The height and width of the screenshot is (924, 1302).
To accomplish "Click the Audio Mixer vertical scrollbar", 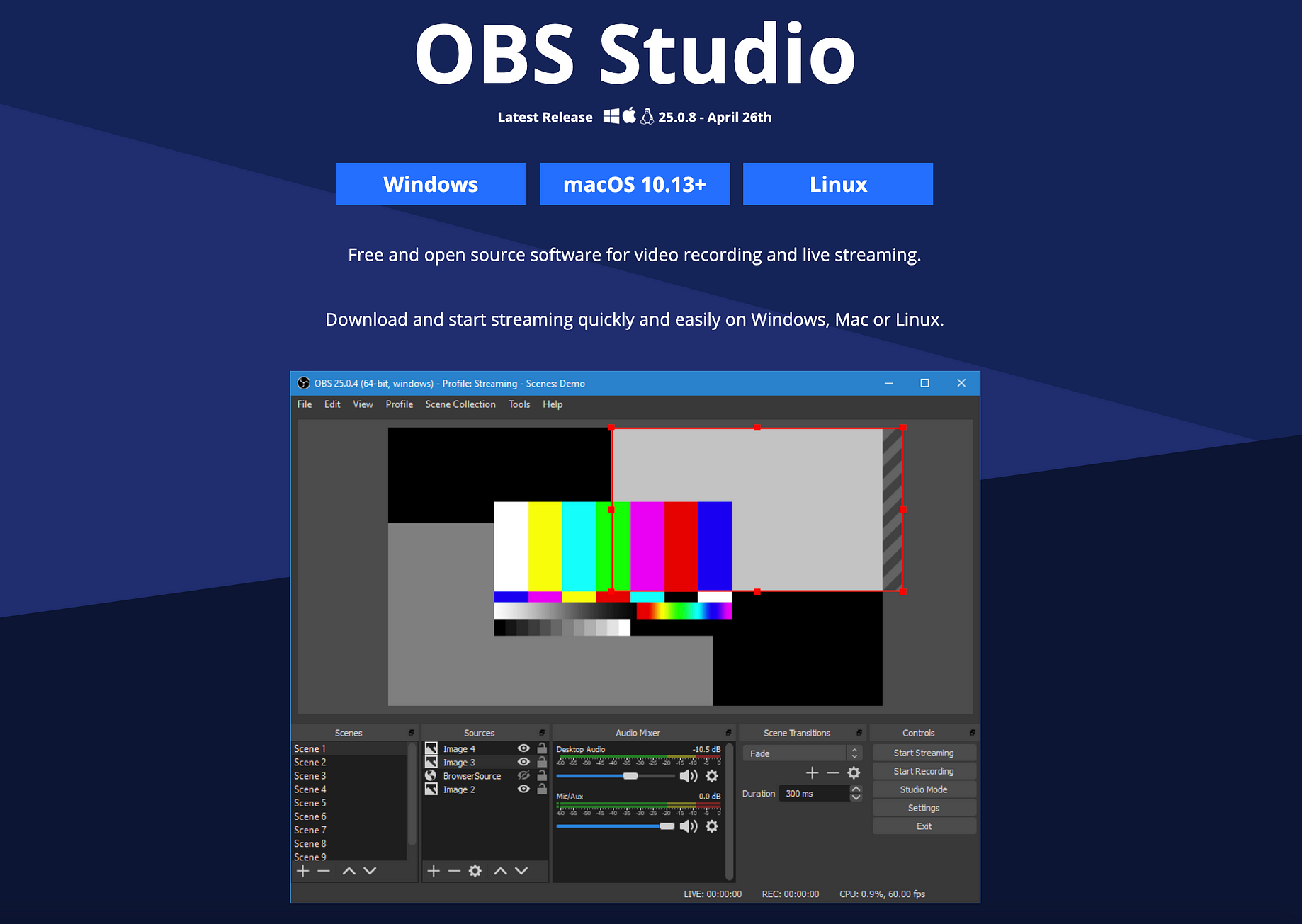I will pos(729,811).
